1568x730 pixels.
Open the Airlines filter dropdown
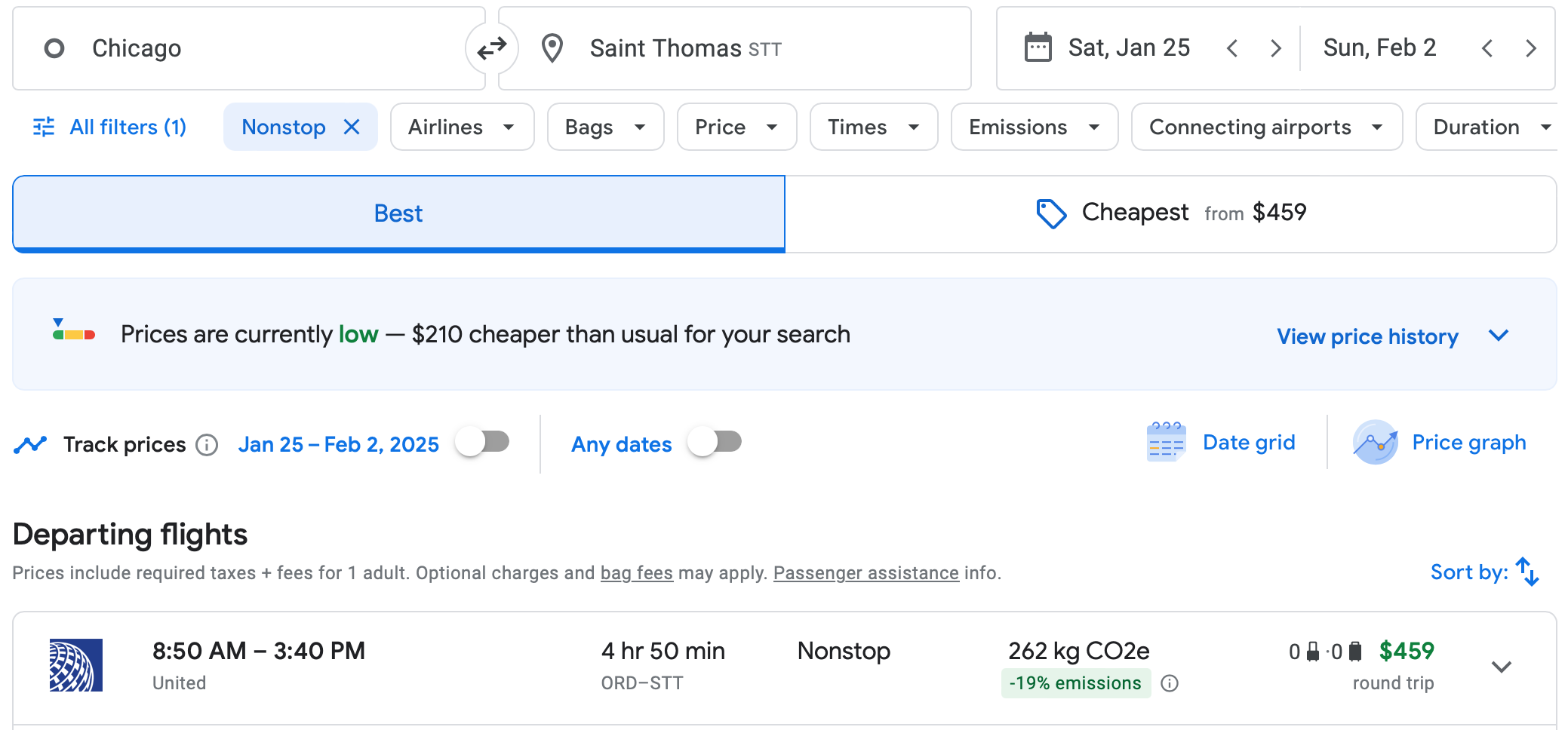462,127
